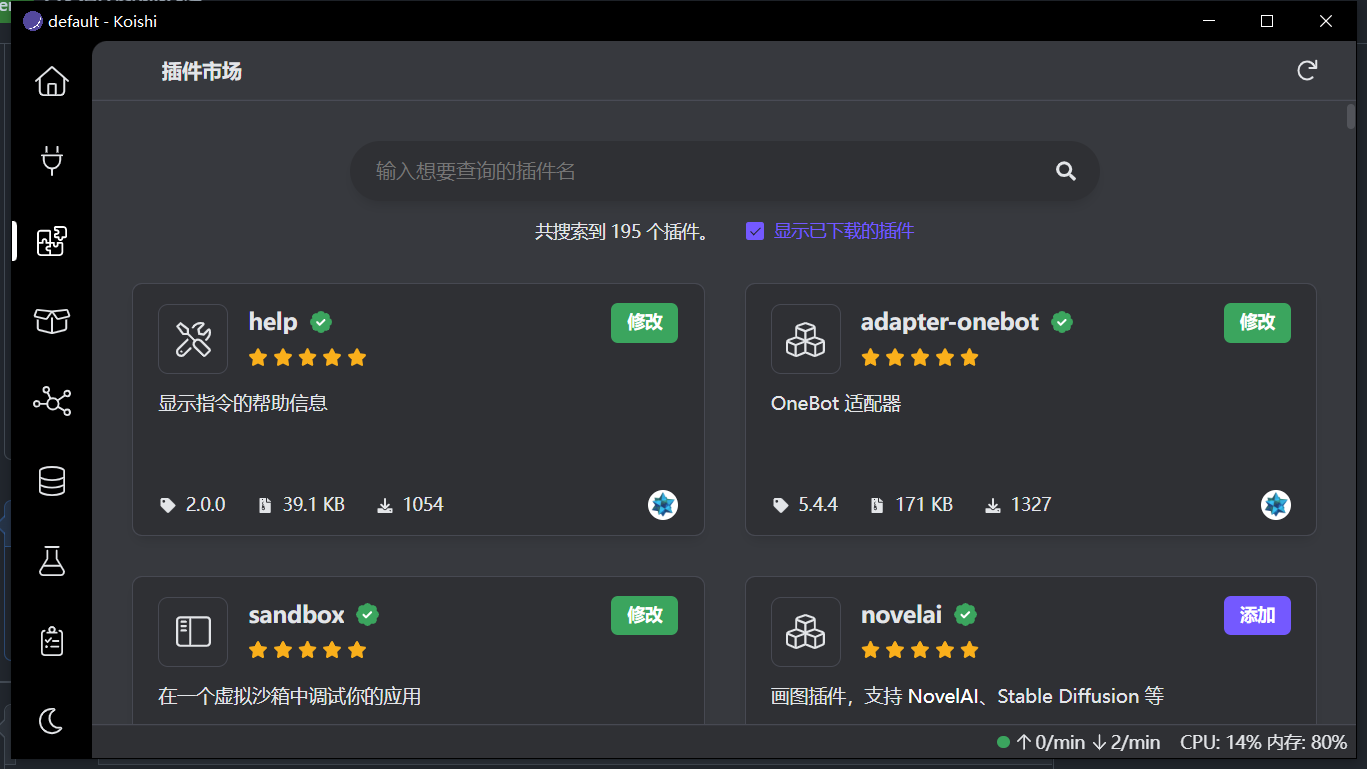Image resolution: width=1367 pixels, height=769 pixels.
Task: Click the star rating of help plugin
Action: tap(308, 357)
